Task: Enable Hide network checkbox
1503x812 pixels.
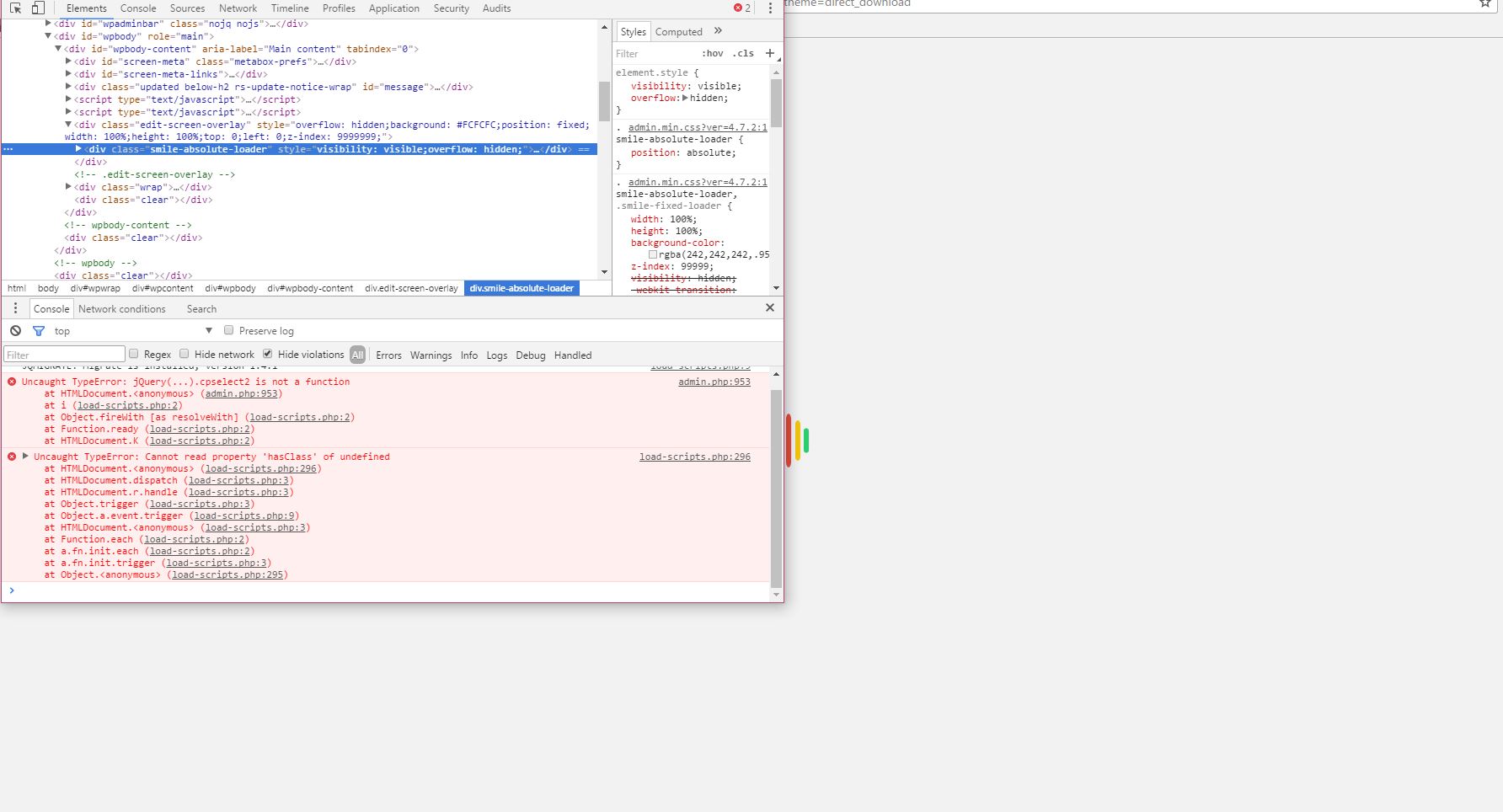Action: (184, 354)
